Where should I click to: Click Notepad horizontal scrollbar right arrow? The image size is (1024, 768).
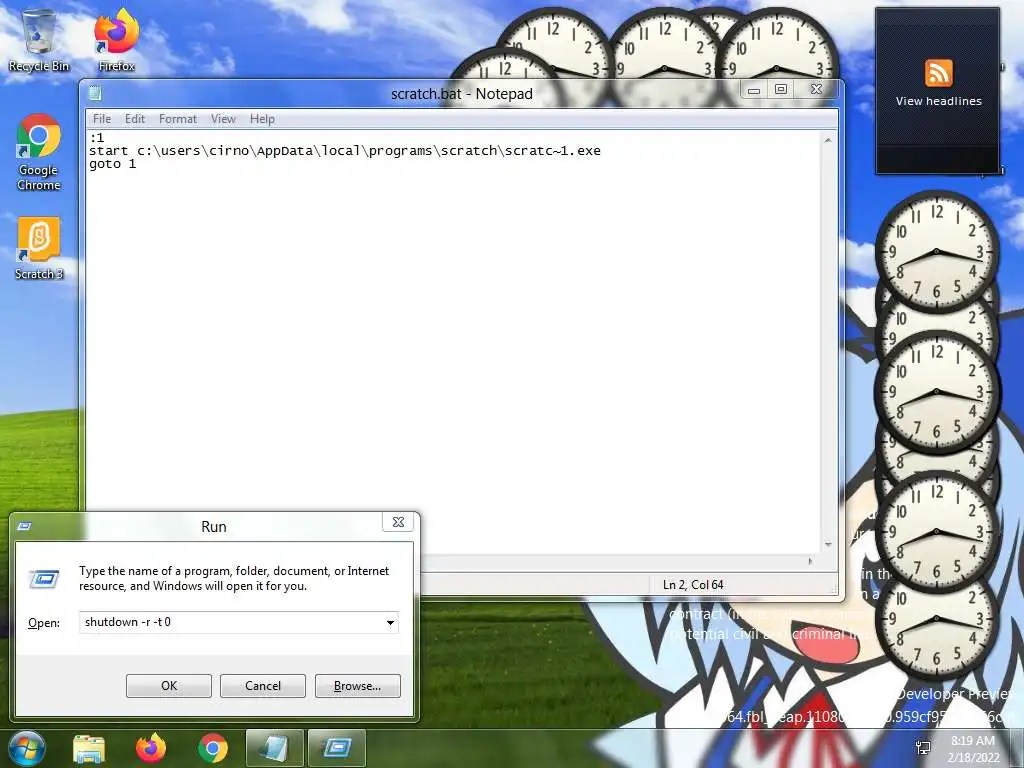[810, 561]
